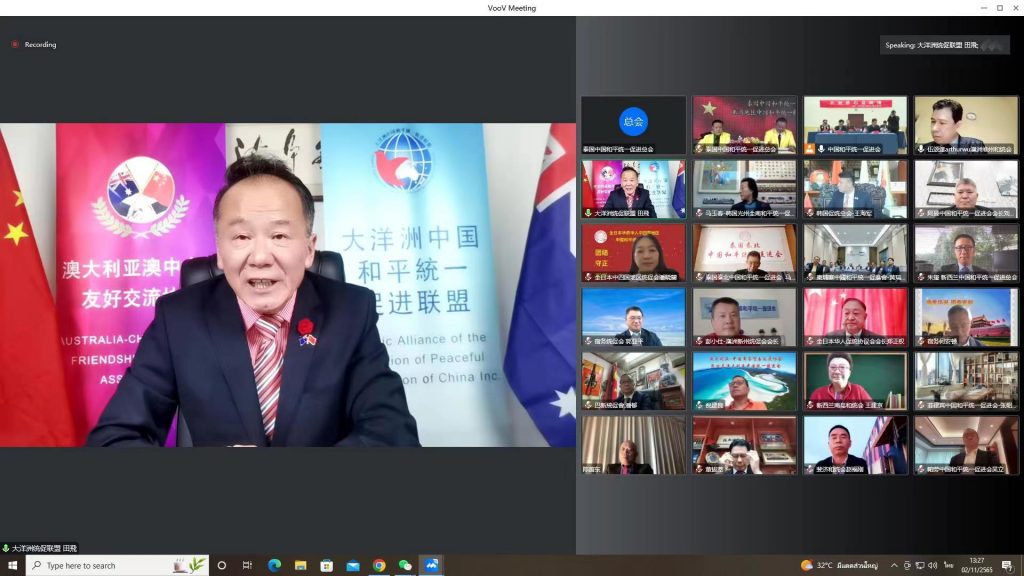Select the 彭小仕 participant tile
Screen dimensions: 1024x576
tap(744, 317)
